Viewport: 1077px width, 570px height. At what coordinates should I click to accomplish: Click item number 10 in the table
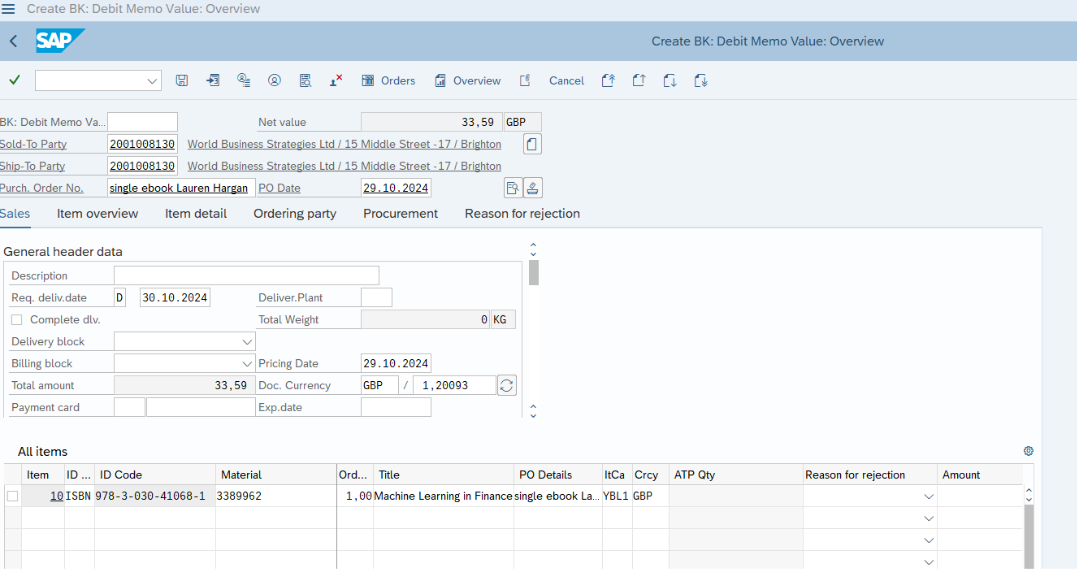[x=56, y=496]
